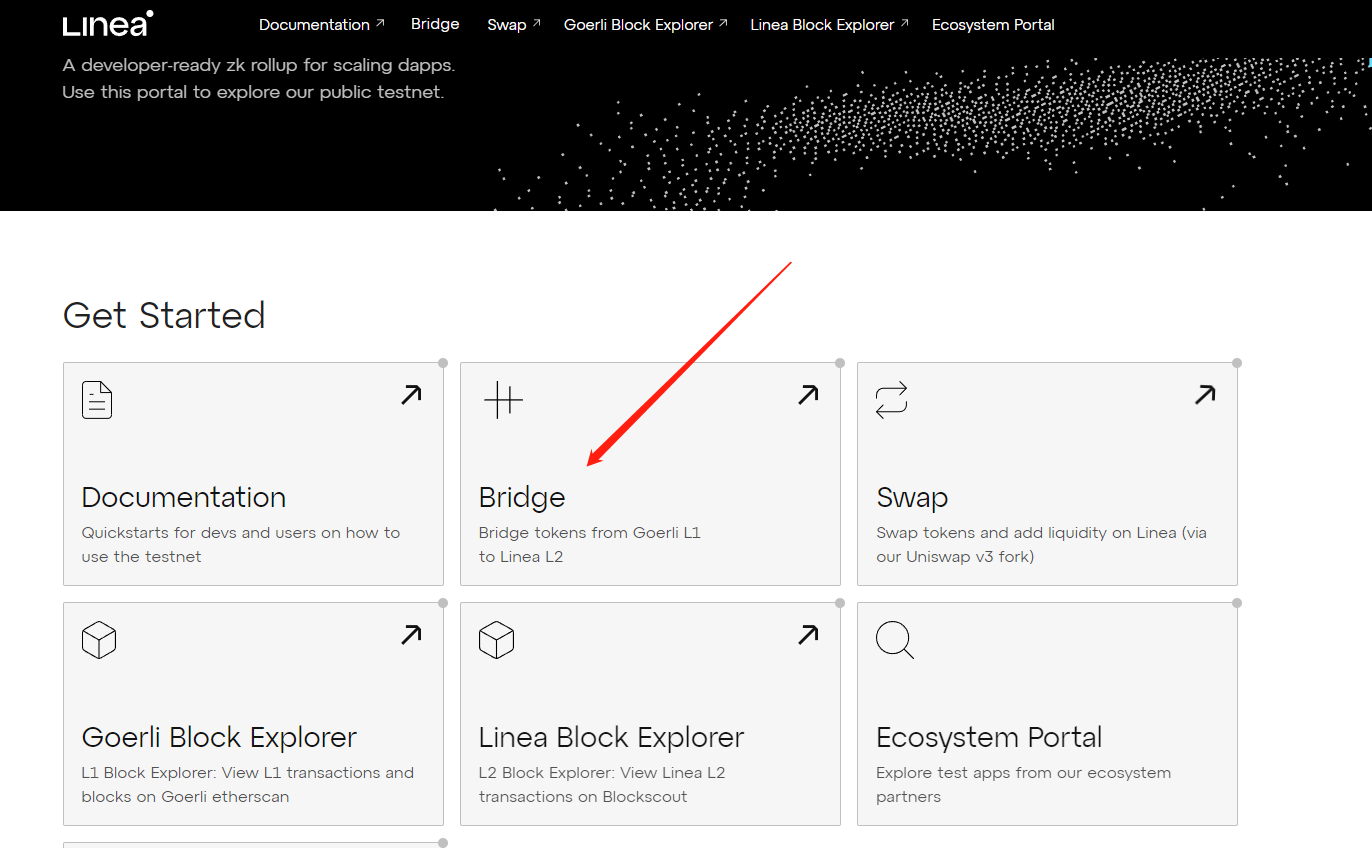
Task: Open Goerli Block Explorer nav link
Action: tap(645, 24)
